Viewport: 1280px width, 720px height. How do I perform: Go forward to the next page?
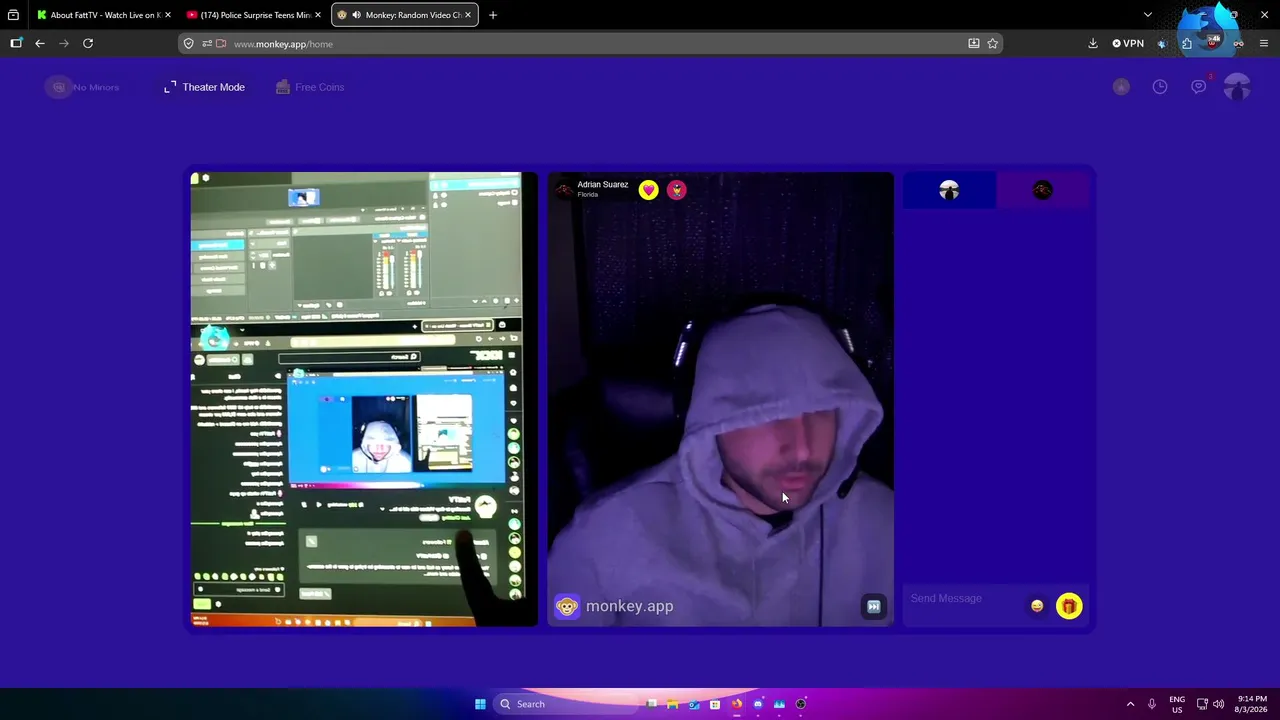(x=64, y=43)
